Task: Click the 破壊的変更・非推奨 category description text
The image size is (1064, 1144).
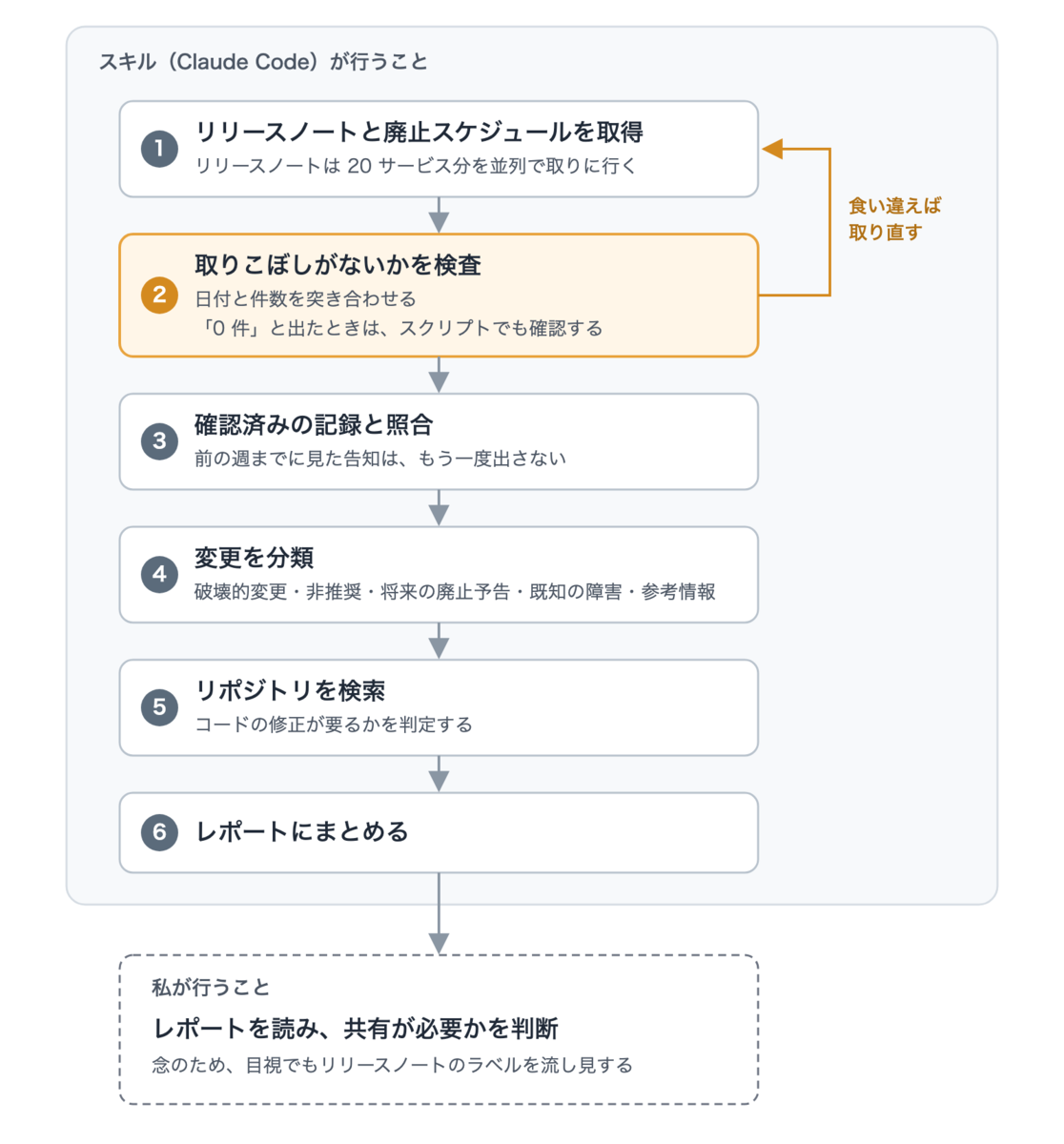Action: pos(455,592)
